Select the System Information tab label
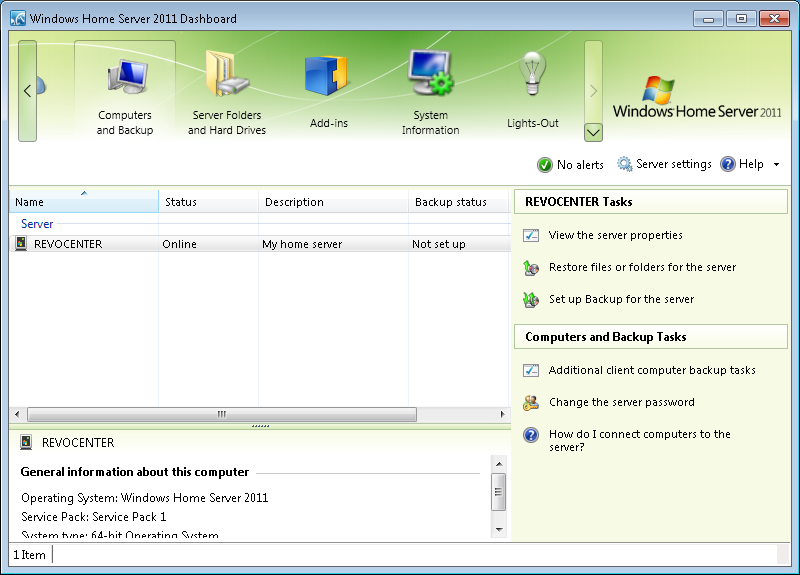The image size is (800, 575). coord(431,122)
